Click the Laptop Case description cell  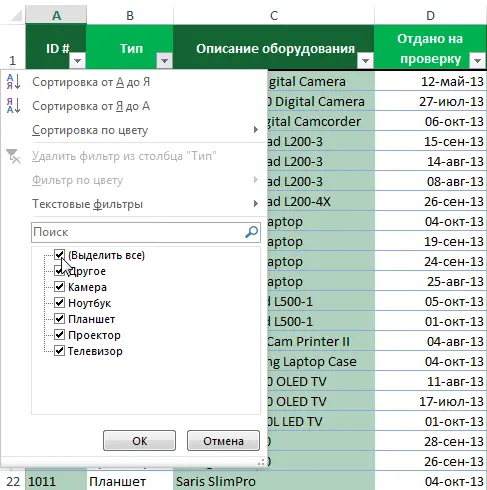[x=321, y=361]
